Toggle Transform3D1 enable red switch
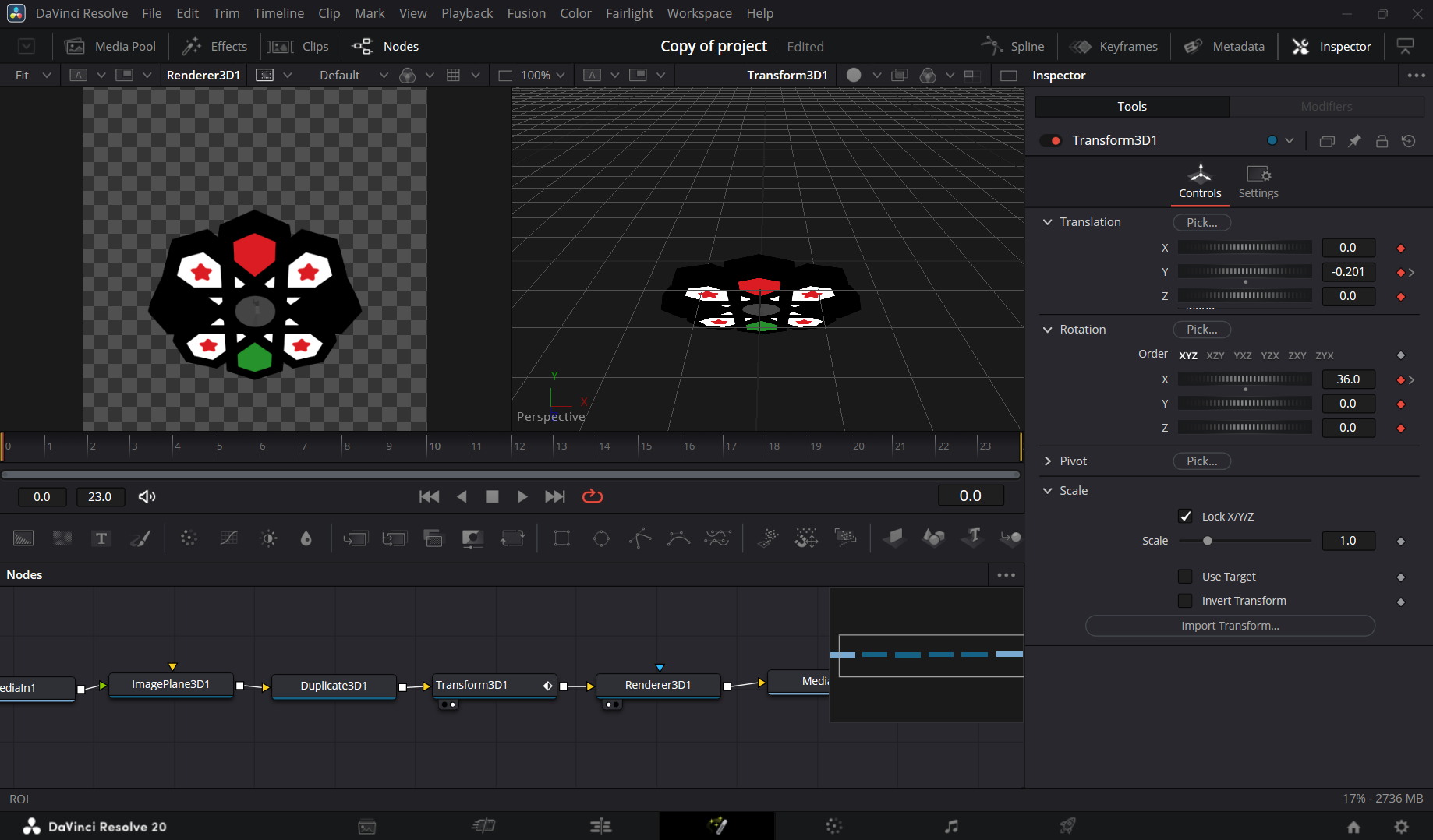 1051,141
